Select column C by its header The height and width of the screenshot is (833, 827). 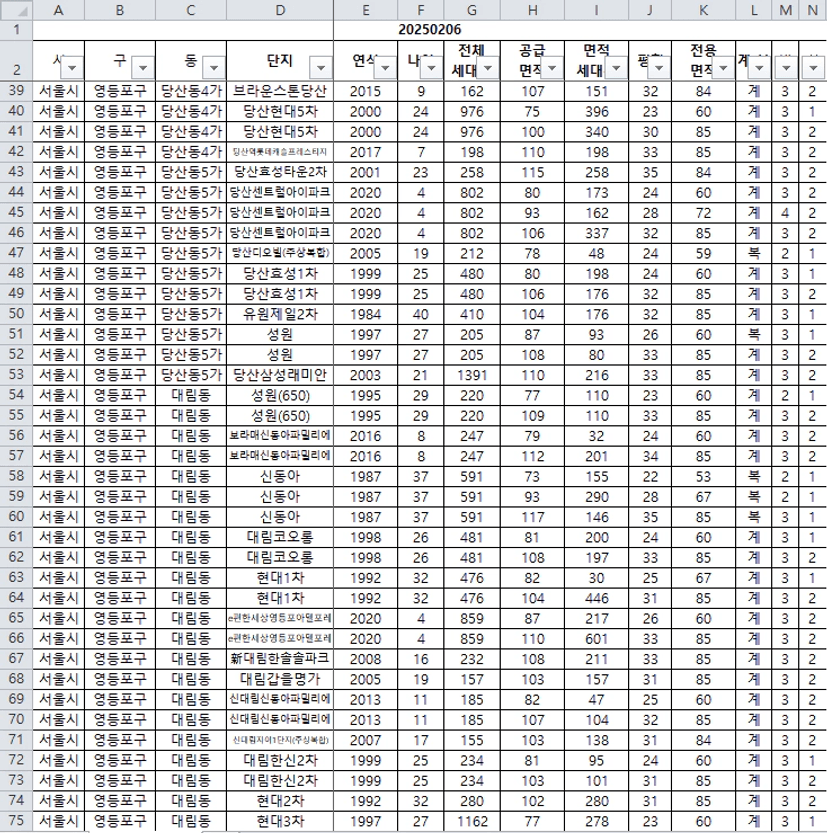(x=191, y=10)
